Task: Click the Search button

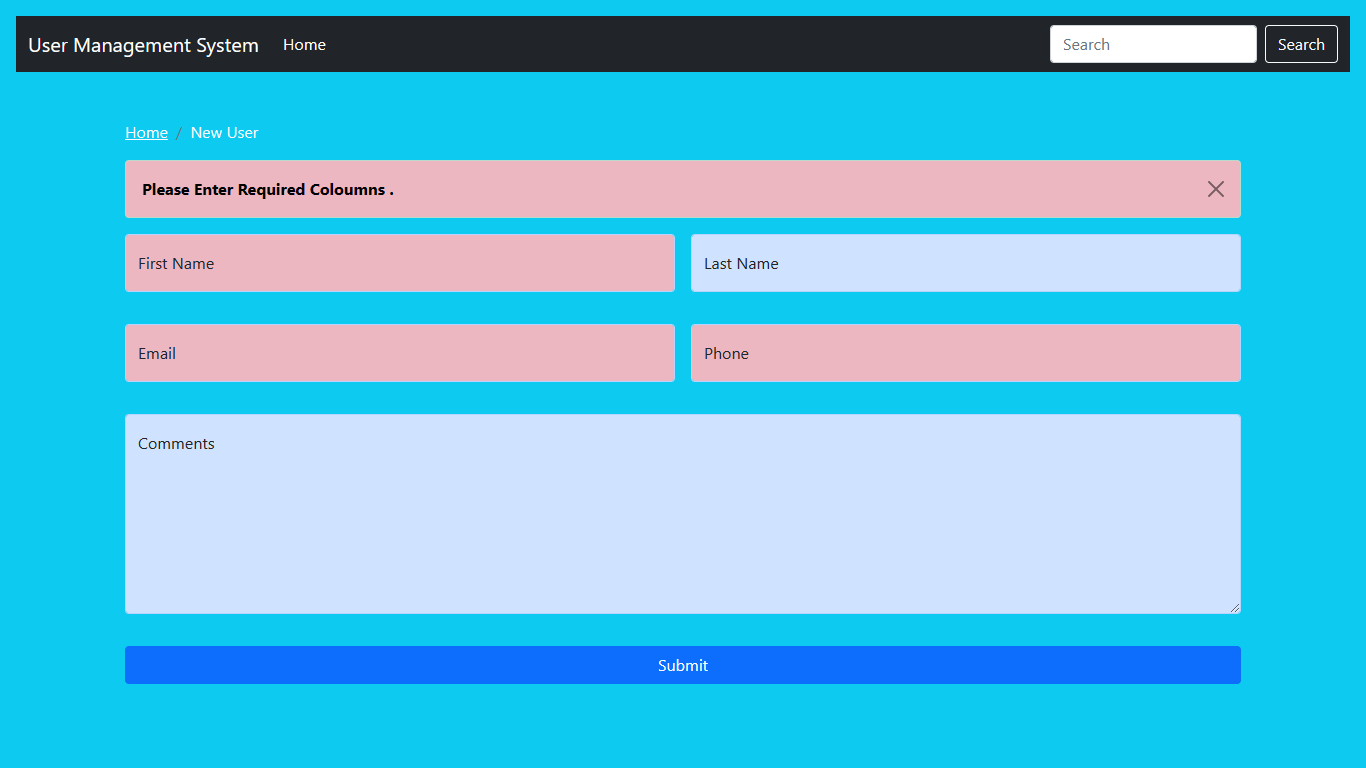Action: click(1301, 44)
